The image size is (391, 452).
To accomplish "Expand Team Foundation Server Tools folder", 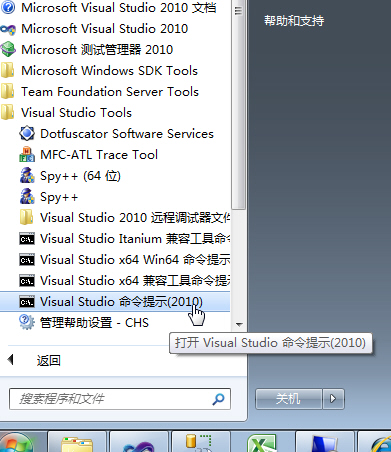I will point(110,92).
